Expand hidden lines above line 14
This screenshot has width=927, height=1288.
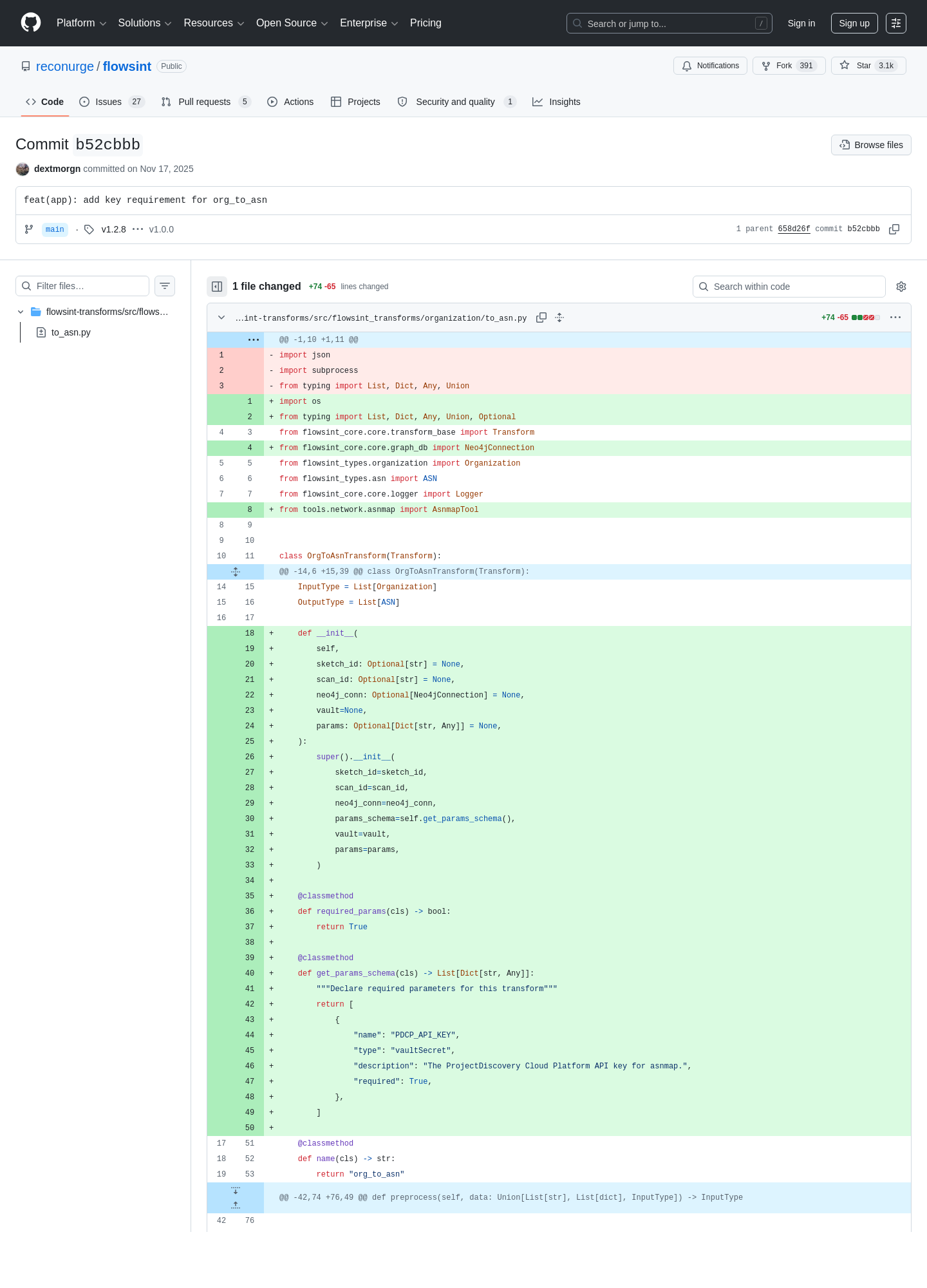(236, 572)
